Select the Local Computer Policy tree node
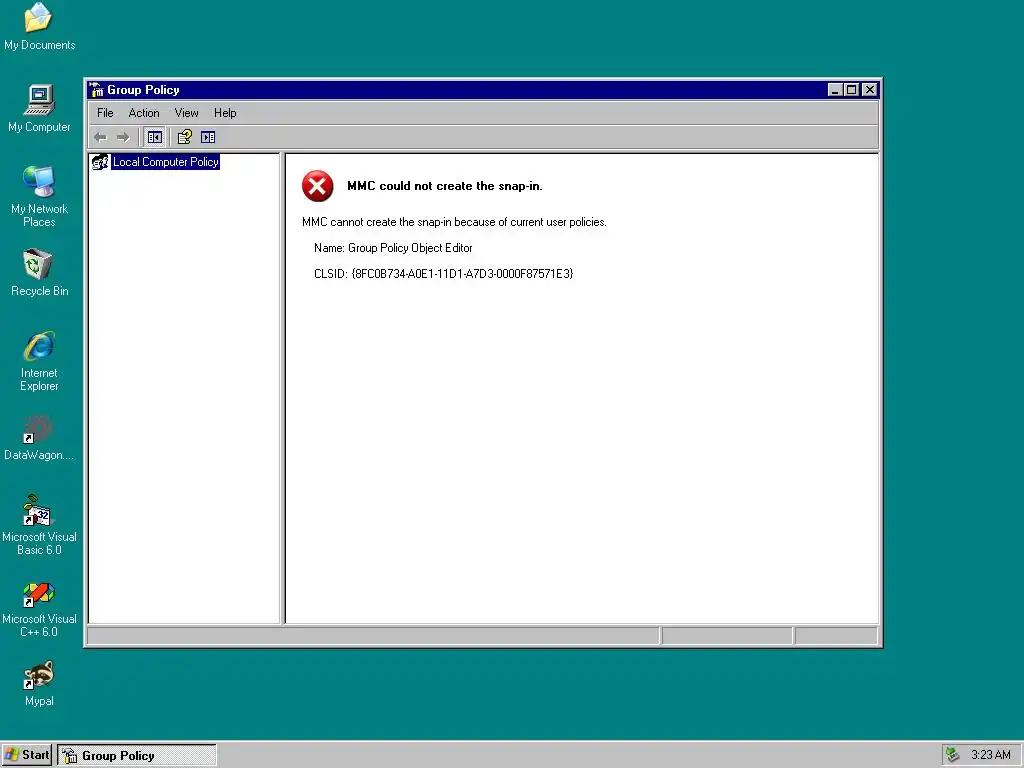Screen dimensions: 1024x768 165,162
